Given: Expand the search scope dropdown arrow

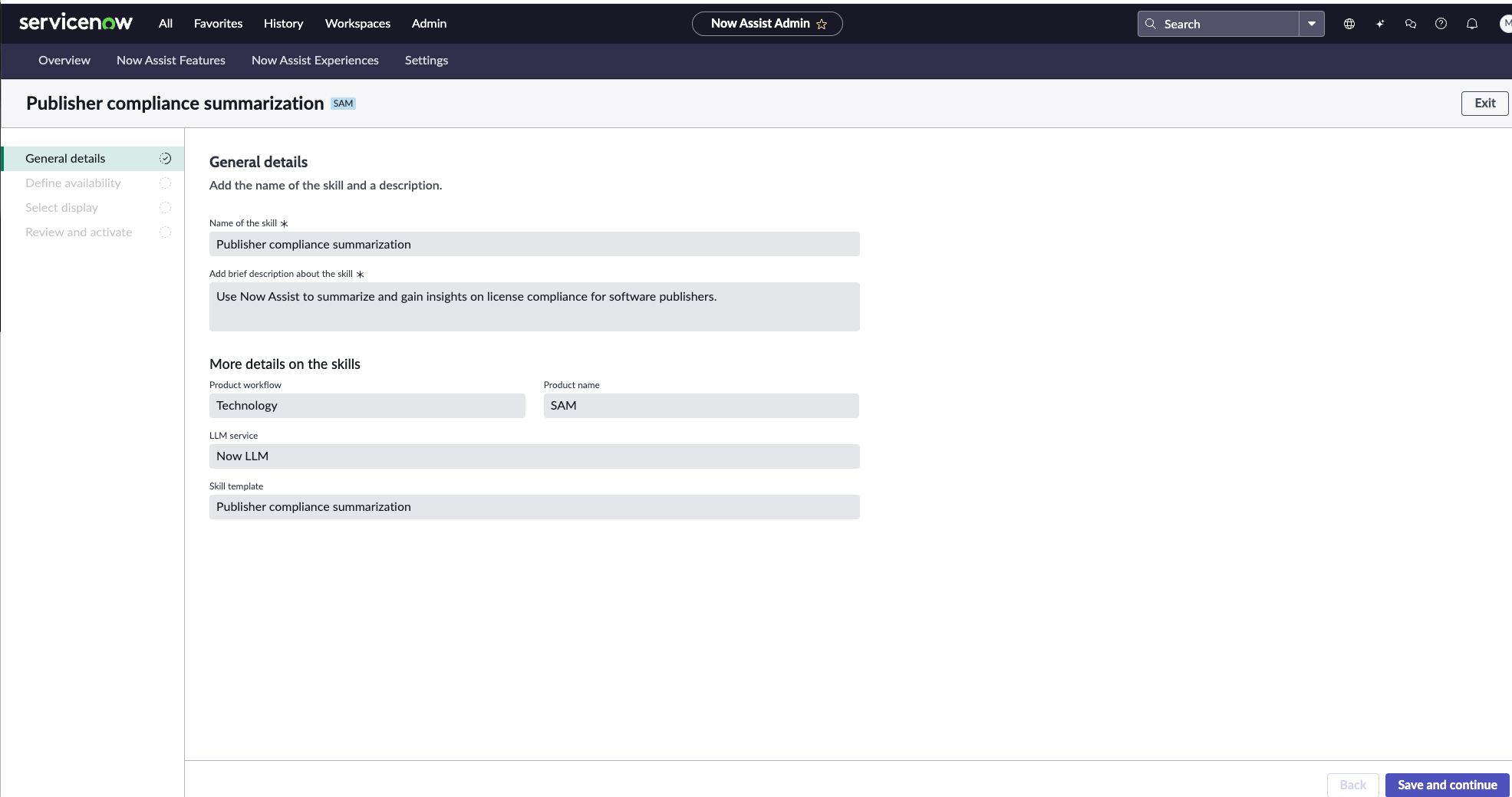Looking at the screenshot, I should click(1312, 24).
